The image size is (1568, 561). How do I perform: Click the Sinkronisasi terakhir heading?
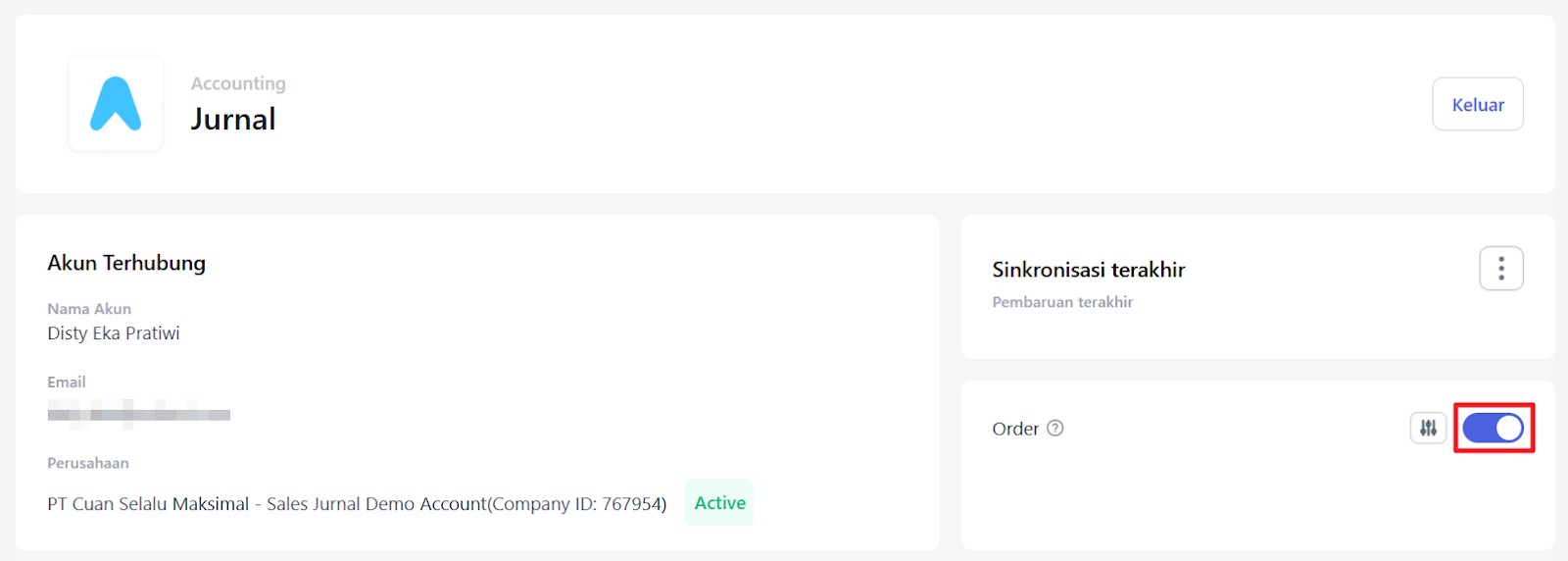[1088, 270]
